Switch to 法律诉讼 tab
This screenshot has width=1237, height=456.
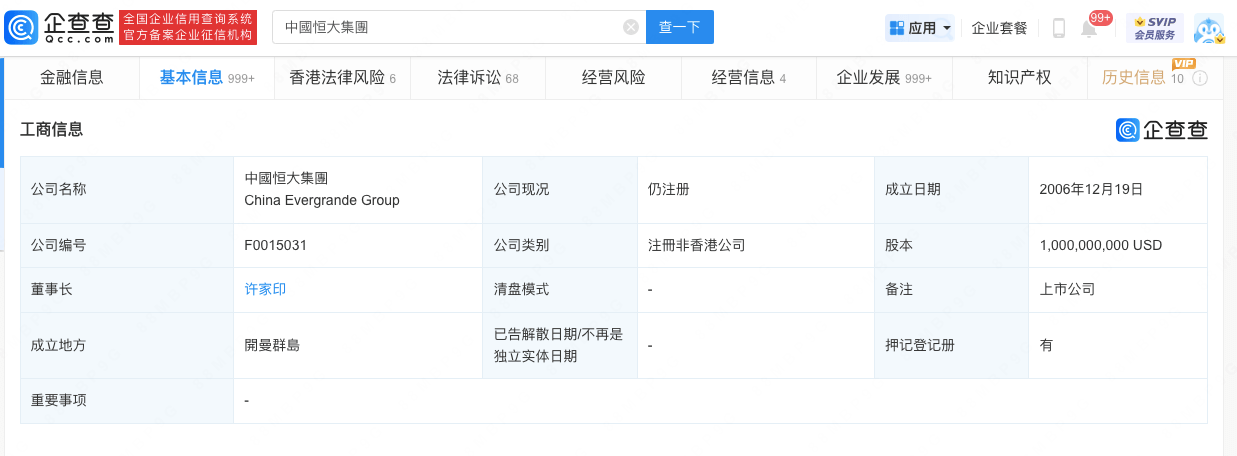click(x=478, y=77)
